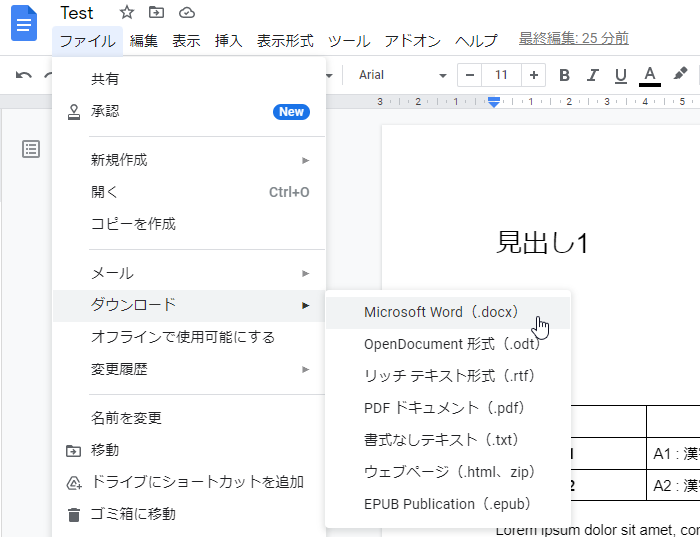
Task: Select the highlight color pen icon
Action: pos(680,75)
